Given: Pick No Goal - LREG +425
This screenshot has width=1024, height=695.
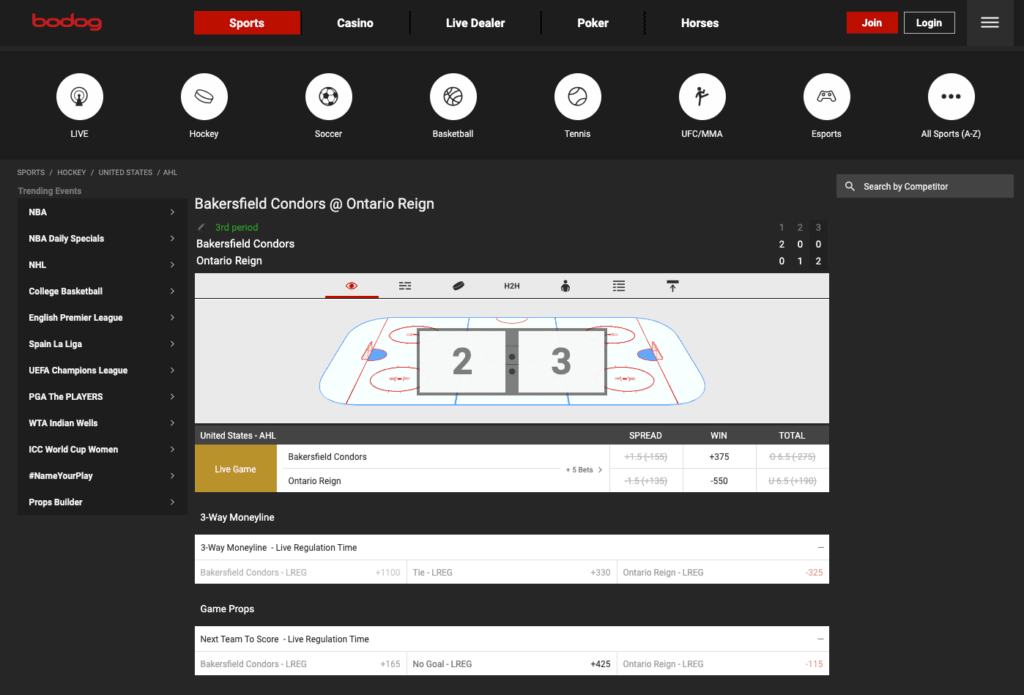Looking at the screenshot, I should click(511, 664).
